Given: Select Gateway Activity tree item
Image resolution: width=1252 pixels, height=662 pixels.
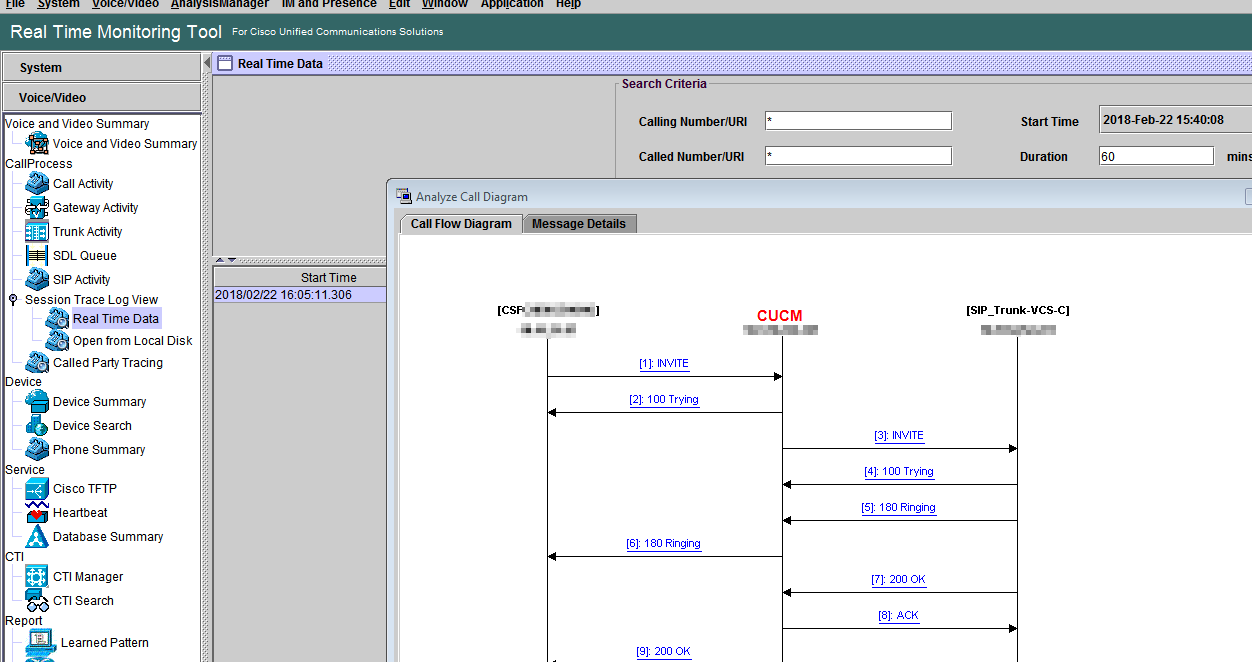Looking at the screenshot, I should [x=96, y=208].
